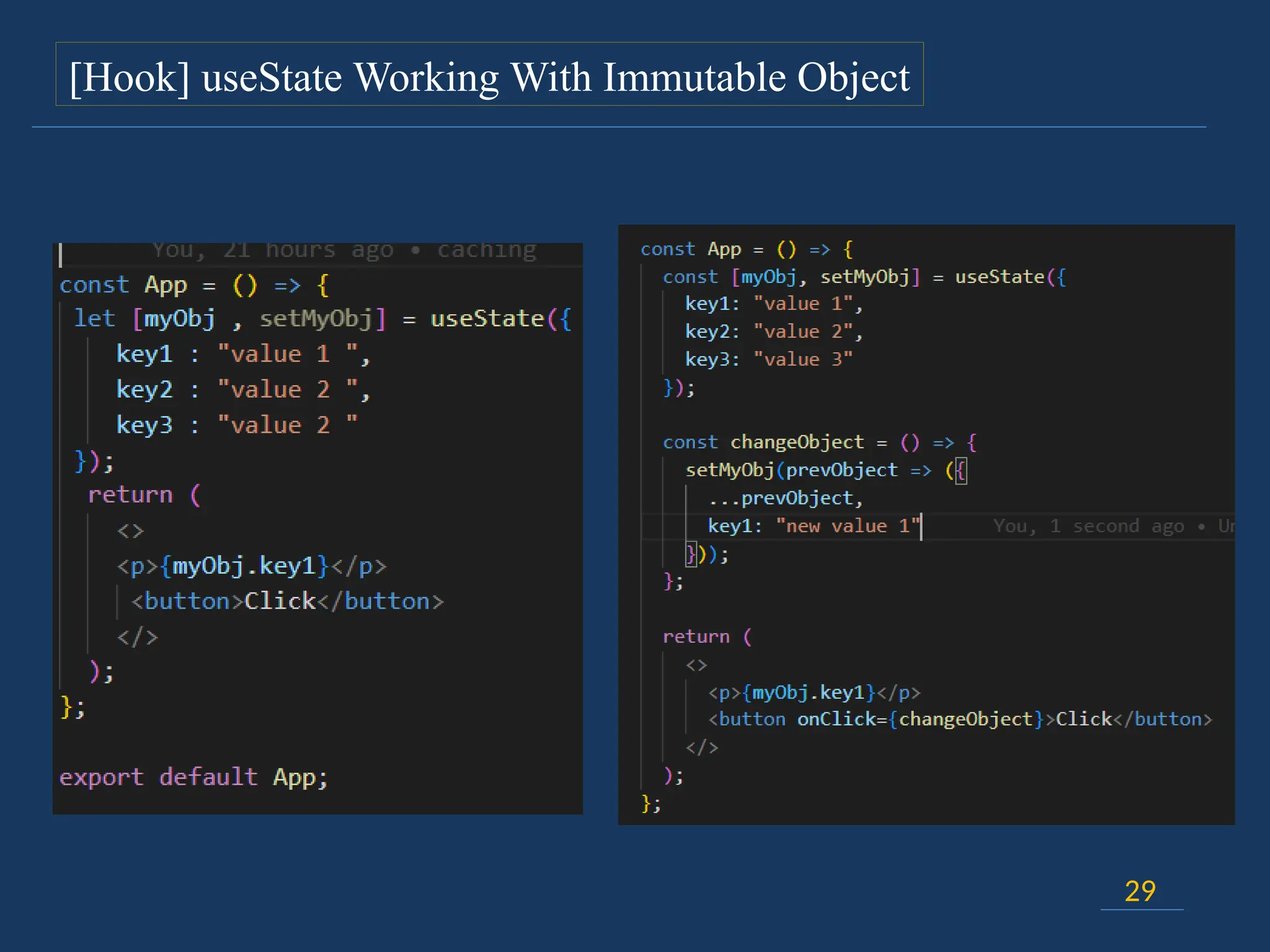Click the 'let [myObj , setMyObj]' declaration
The width and height of the screenshot is (1270, 952).
229,319
